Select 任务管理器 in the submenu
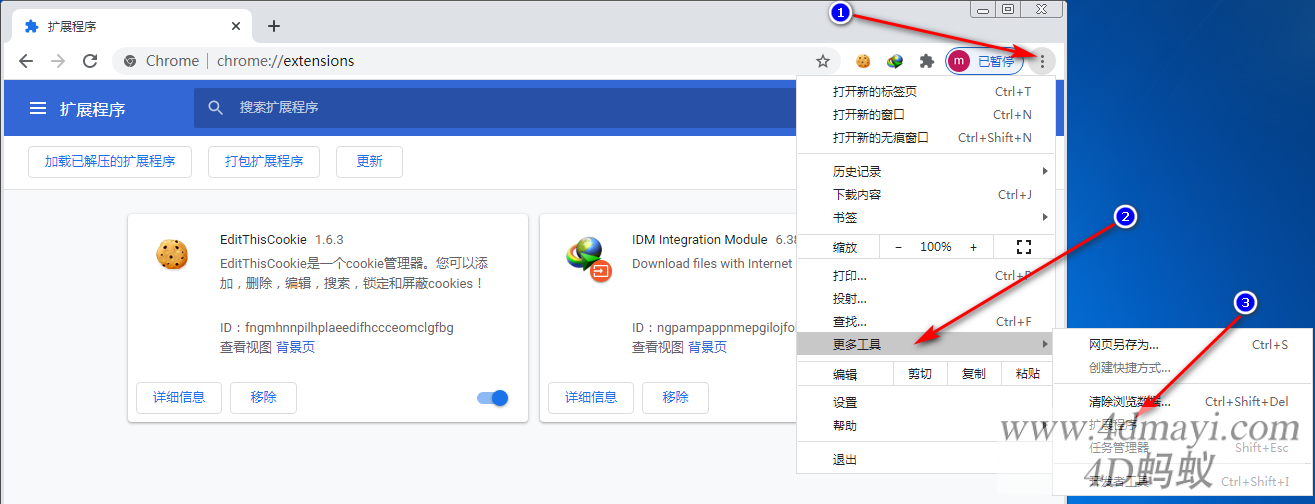 click(1183, 447)
